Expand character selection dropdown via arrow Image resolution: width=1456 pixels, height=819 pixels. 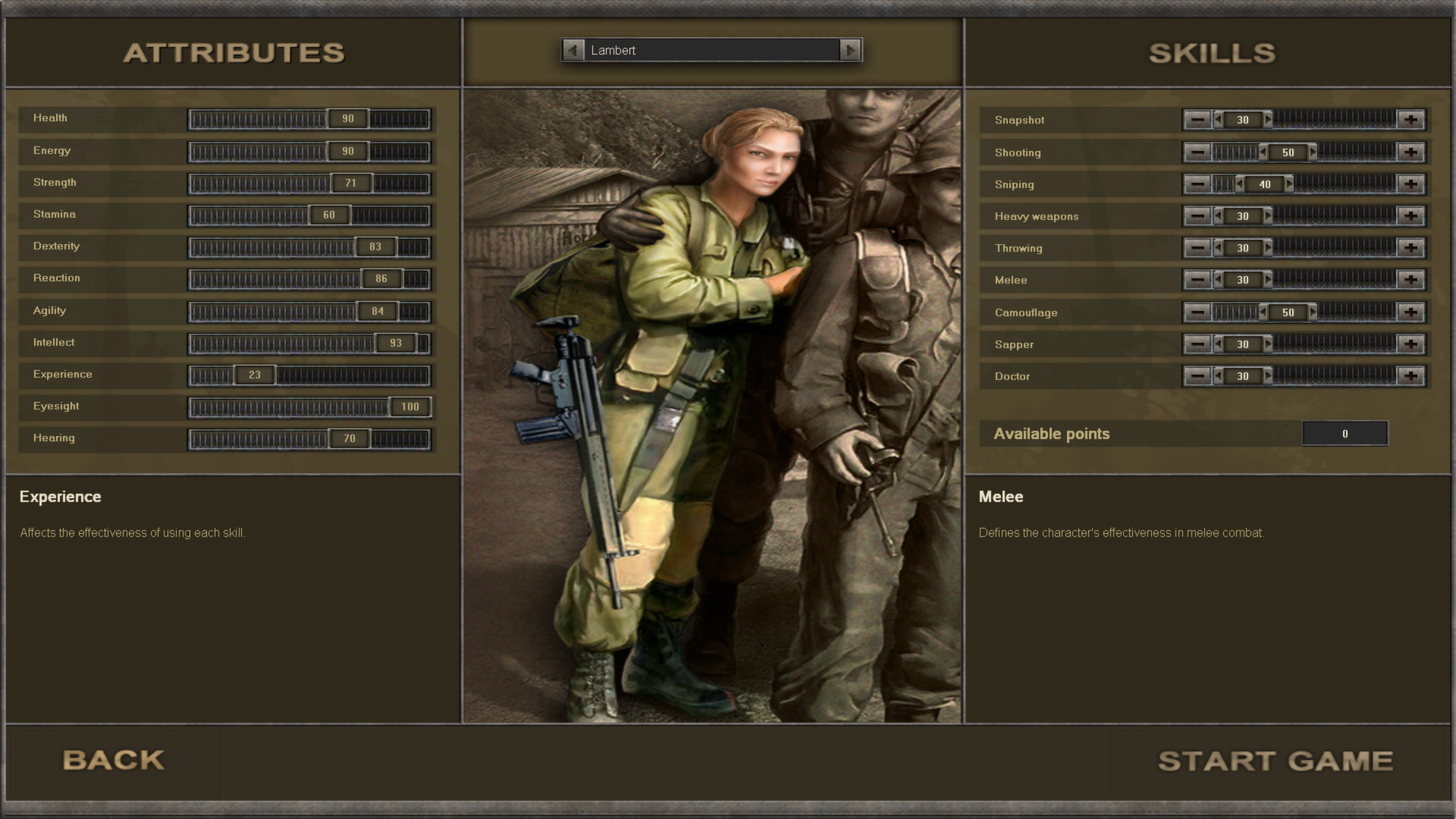(x=852, y=50)
